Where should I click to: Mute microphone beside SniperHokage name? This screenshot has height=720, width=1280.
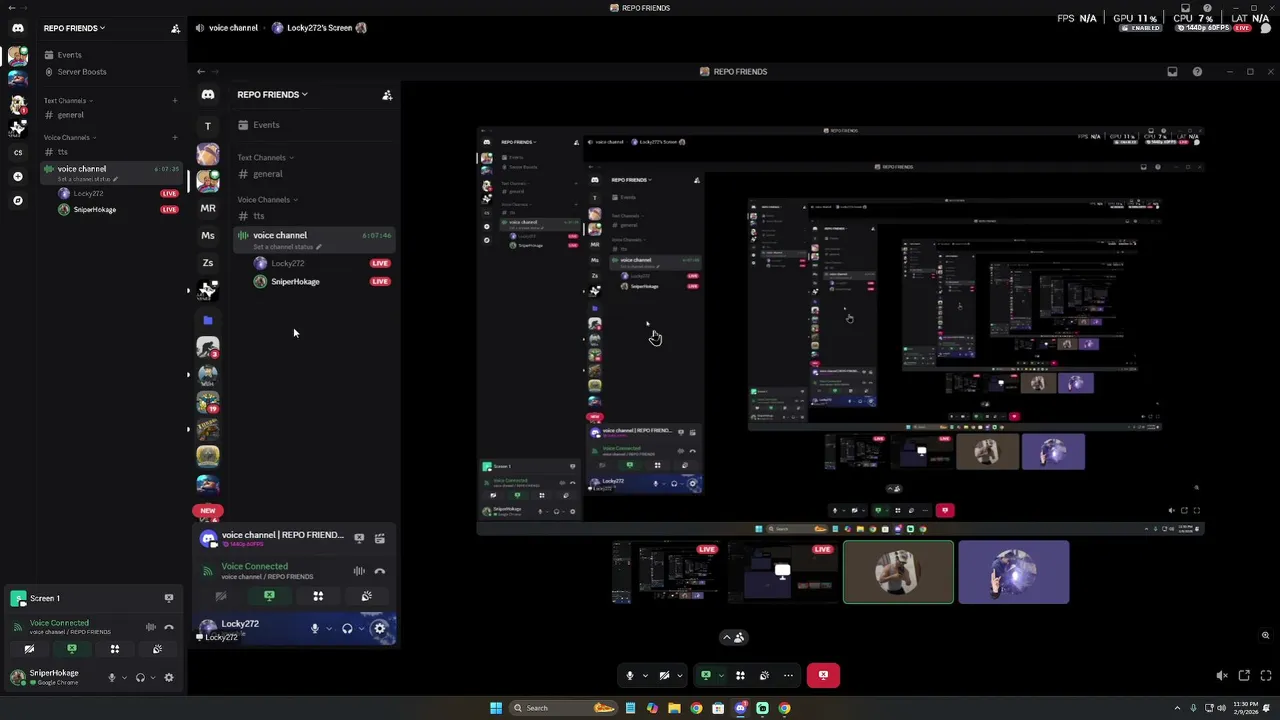click(112, 677)
